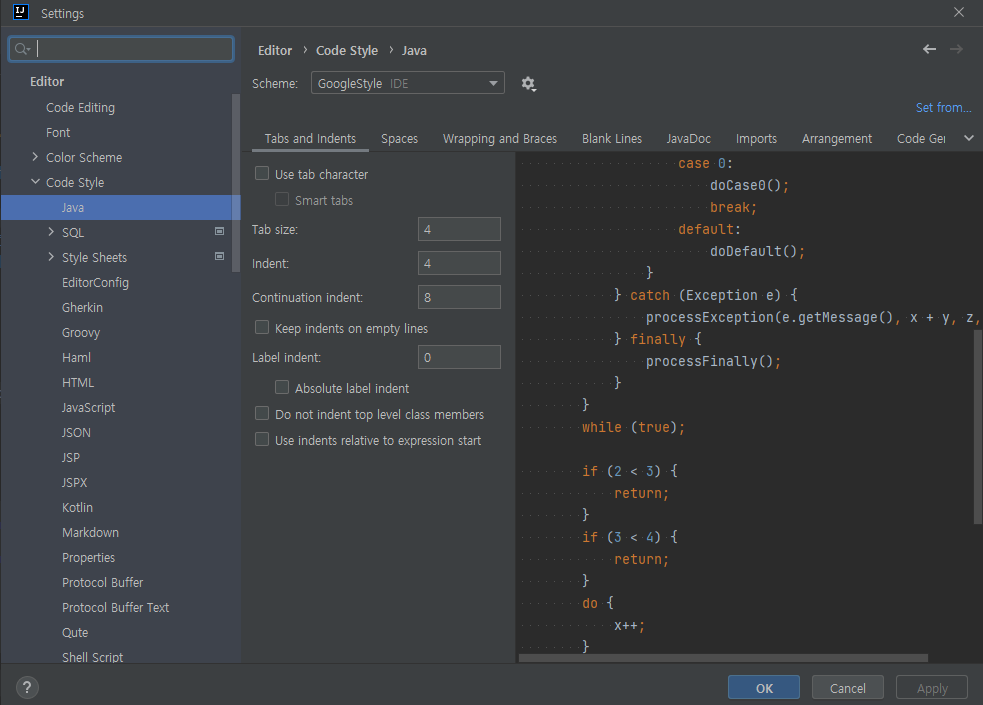Image resolution: width=983 pixels, height=705 pixels.
Task: Click the IntelliJ logo in title bar
Action: tap(21, 13)
